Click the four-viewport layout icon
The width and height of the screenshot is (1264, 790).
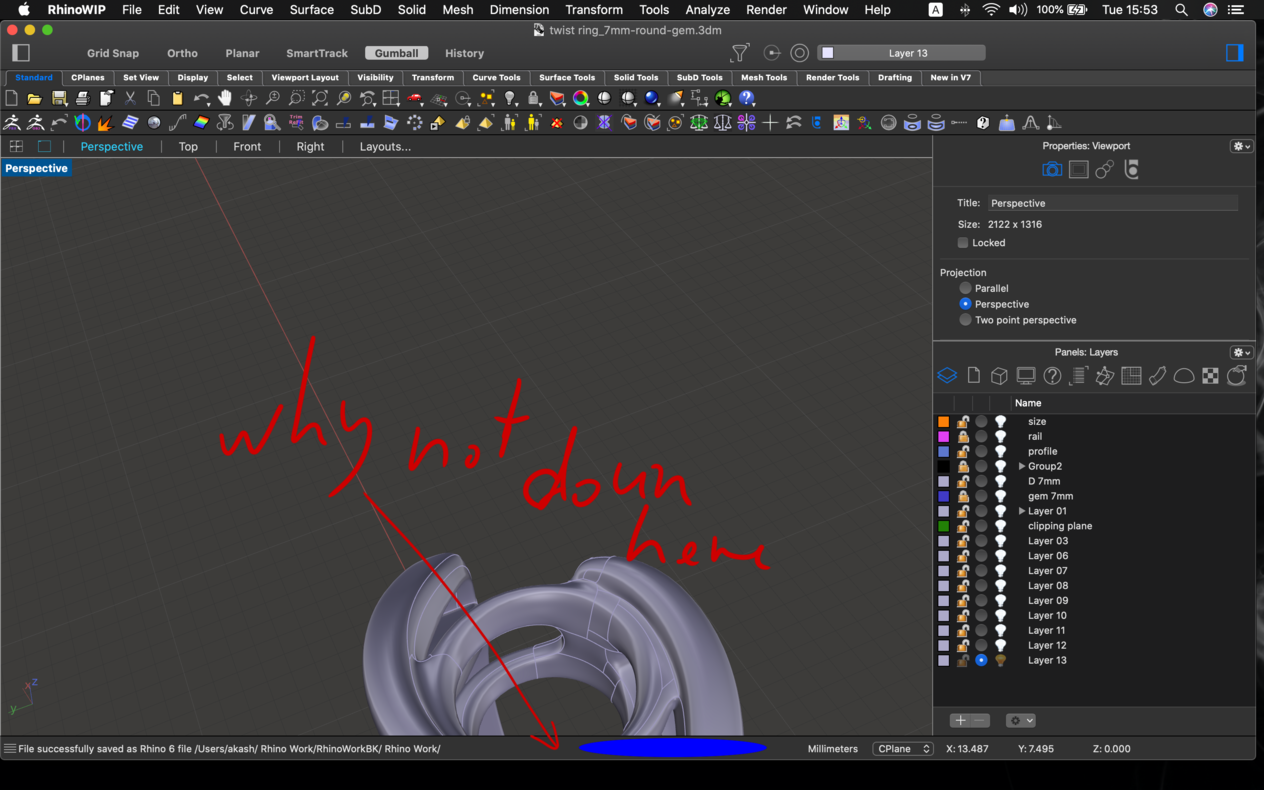[391, 98]
